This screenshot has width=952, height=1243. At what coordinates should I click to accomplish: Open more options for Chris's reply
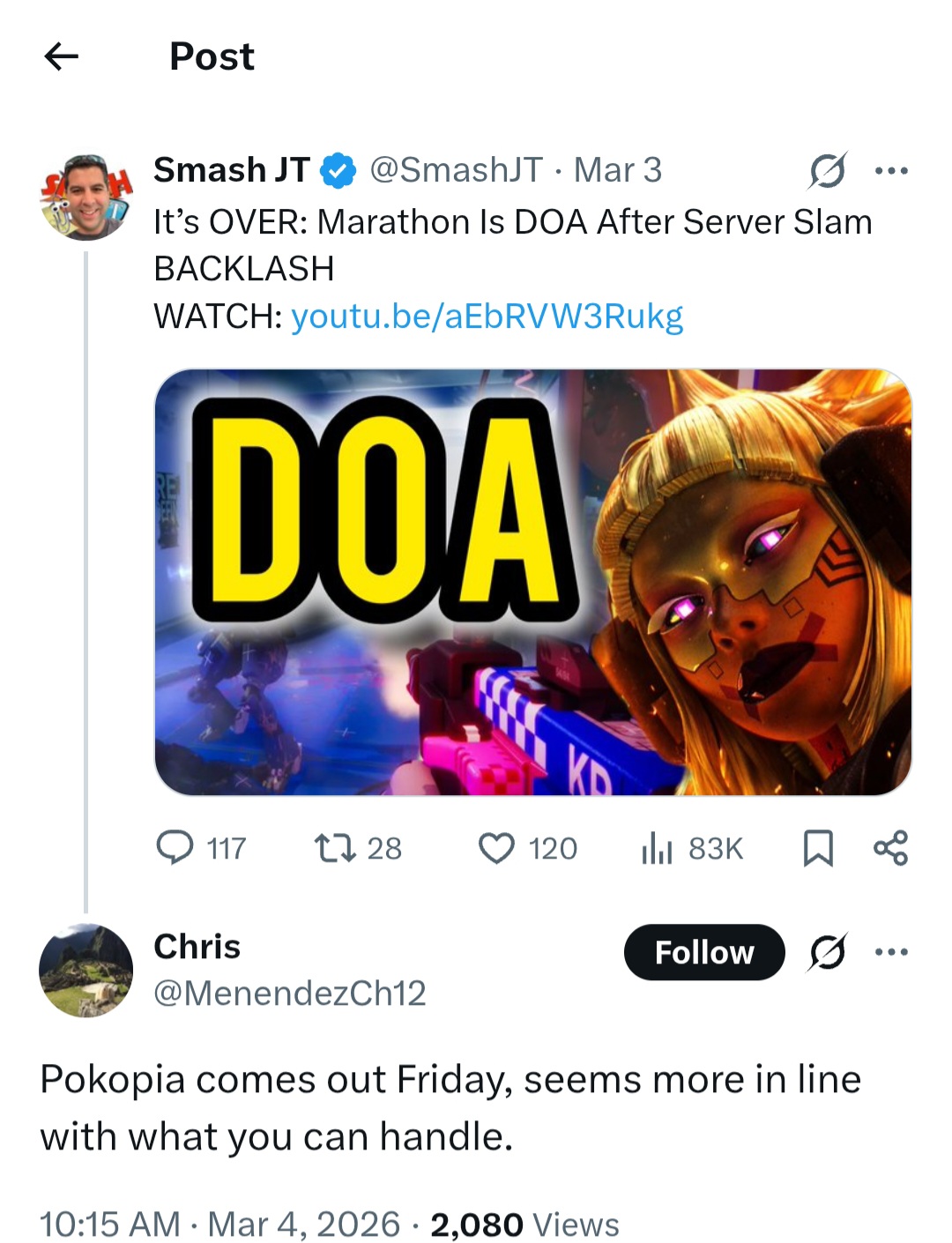pos(891,952)
